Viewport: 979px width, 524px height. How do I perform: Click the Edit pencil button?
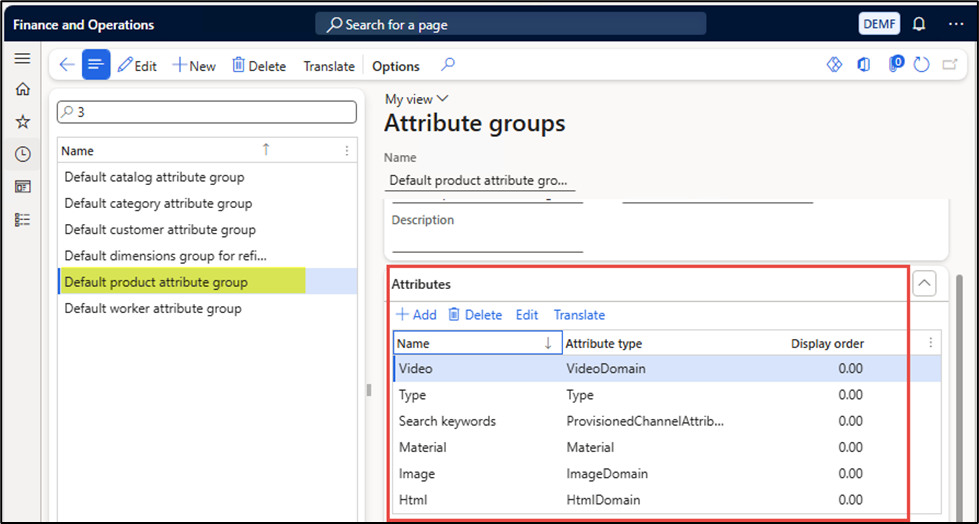pos(137,66)
